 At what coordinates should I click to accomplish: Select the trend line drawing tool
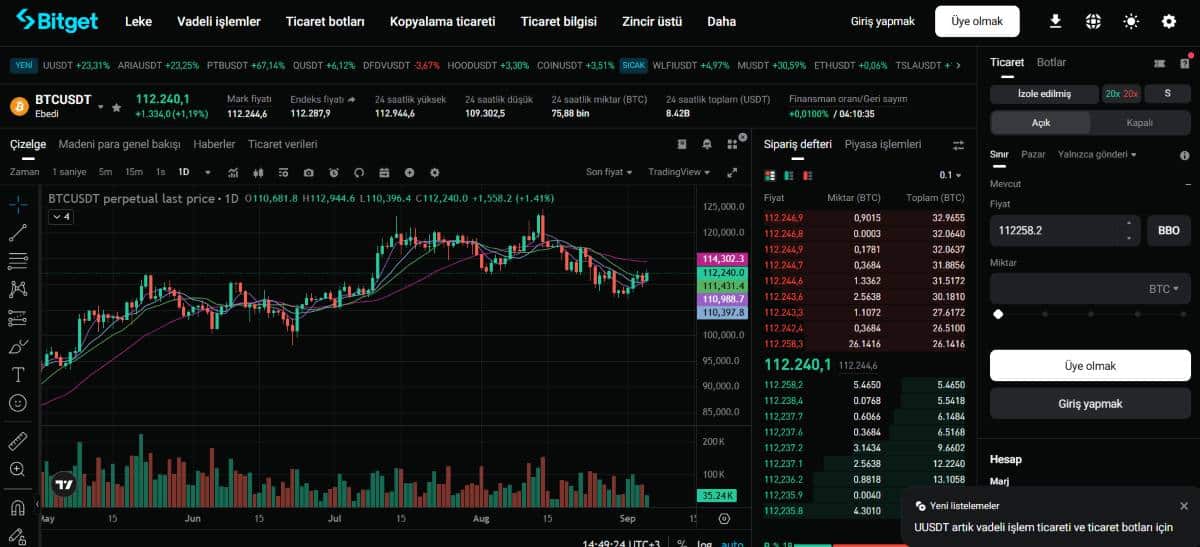18,233
